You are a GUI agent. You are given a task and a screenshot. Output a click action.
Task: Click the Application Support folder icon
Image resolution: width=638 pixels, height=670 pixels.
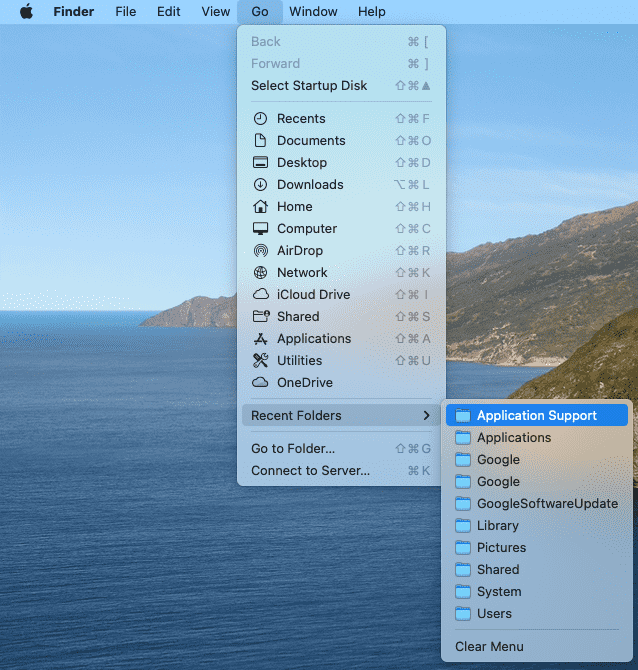tap(463, 415)
